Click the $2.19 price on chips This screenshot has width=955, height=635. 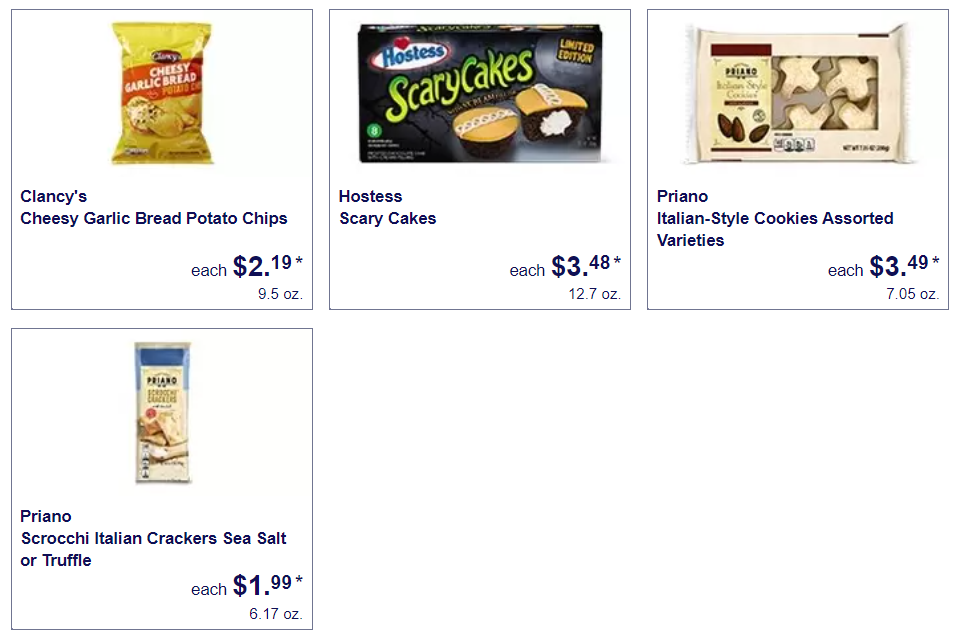click(x=267, y=265)
